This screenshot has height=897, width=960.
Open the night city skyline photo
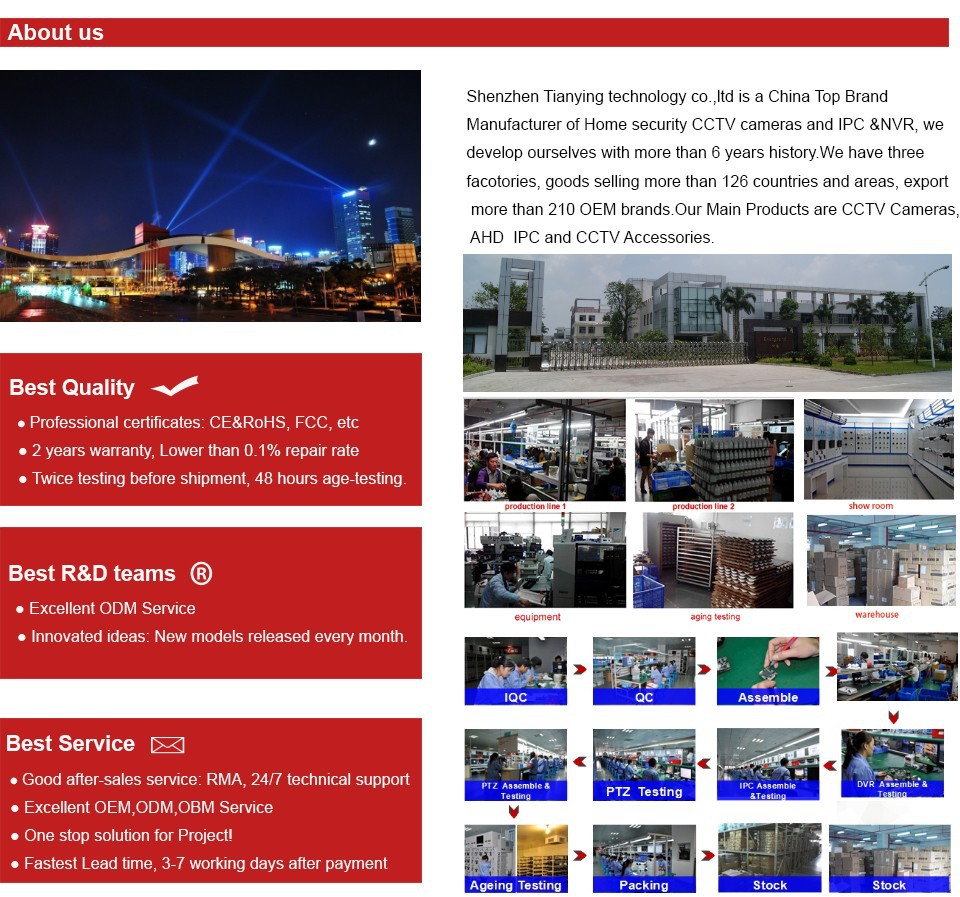(x=210, y=195)
